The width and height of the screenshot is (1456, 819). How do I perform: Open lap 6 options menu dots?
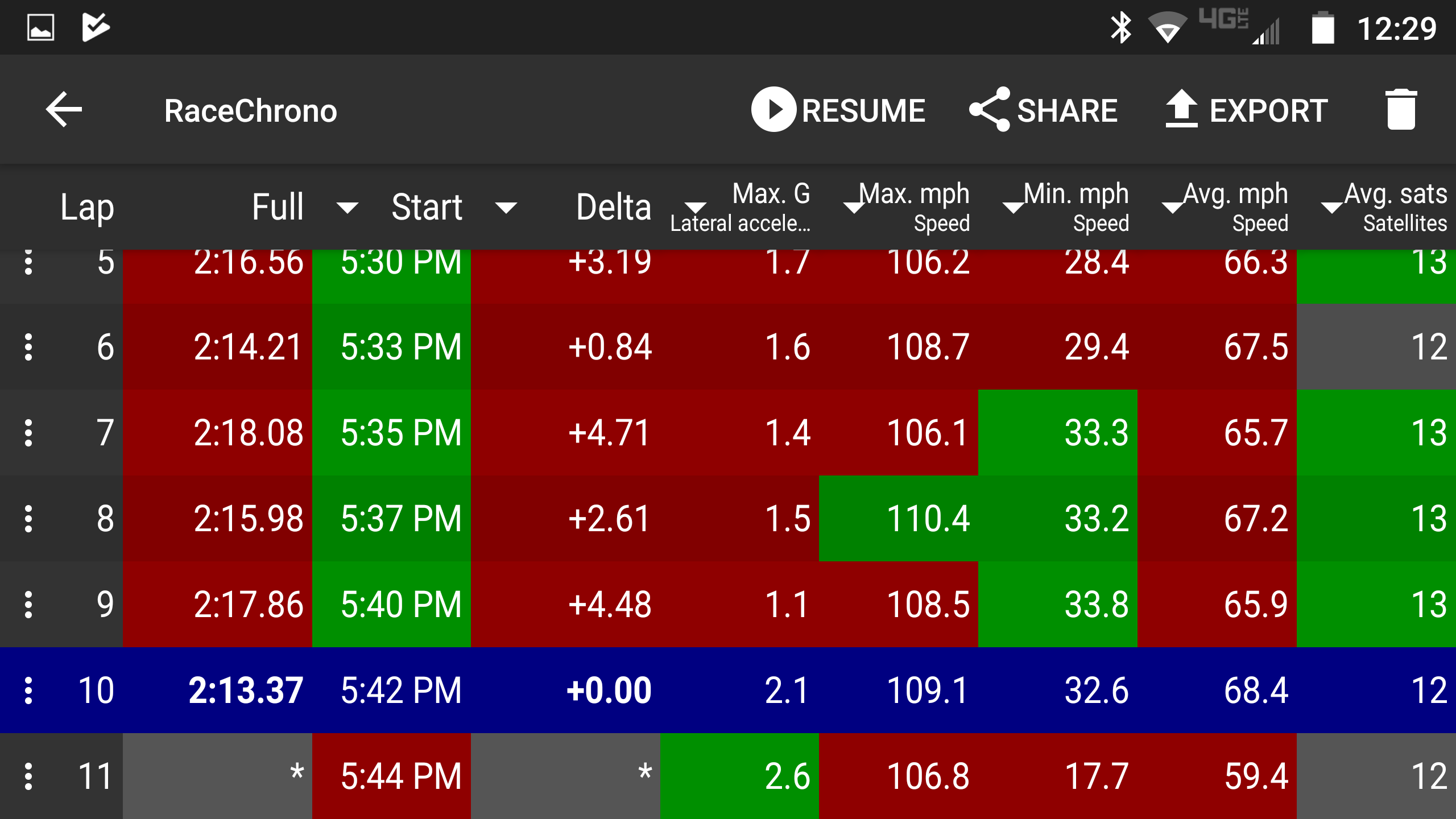[x=28, y=347]
